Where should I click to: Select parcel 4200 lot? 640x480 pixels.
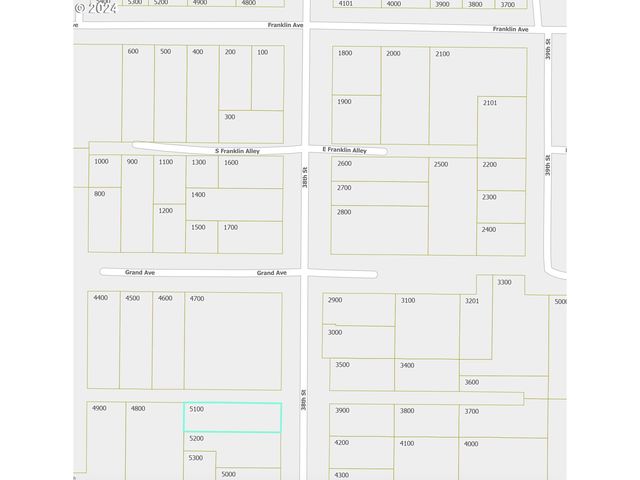362,450
